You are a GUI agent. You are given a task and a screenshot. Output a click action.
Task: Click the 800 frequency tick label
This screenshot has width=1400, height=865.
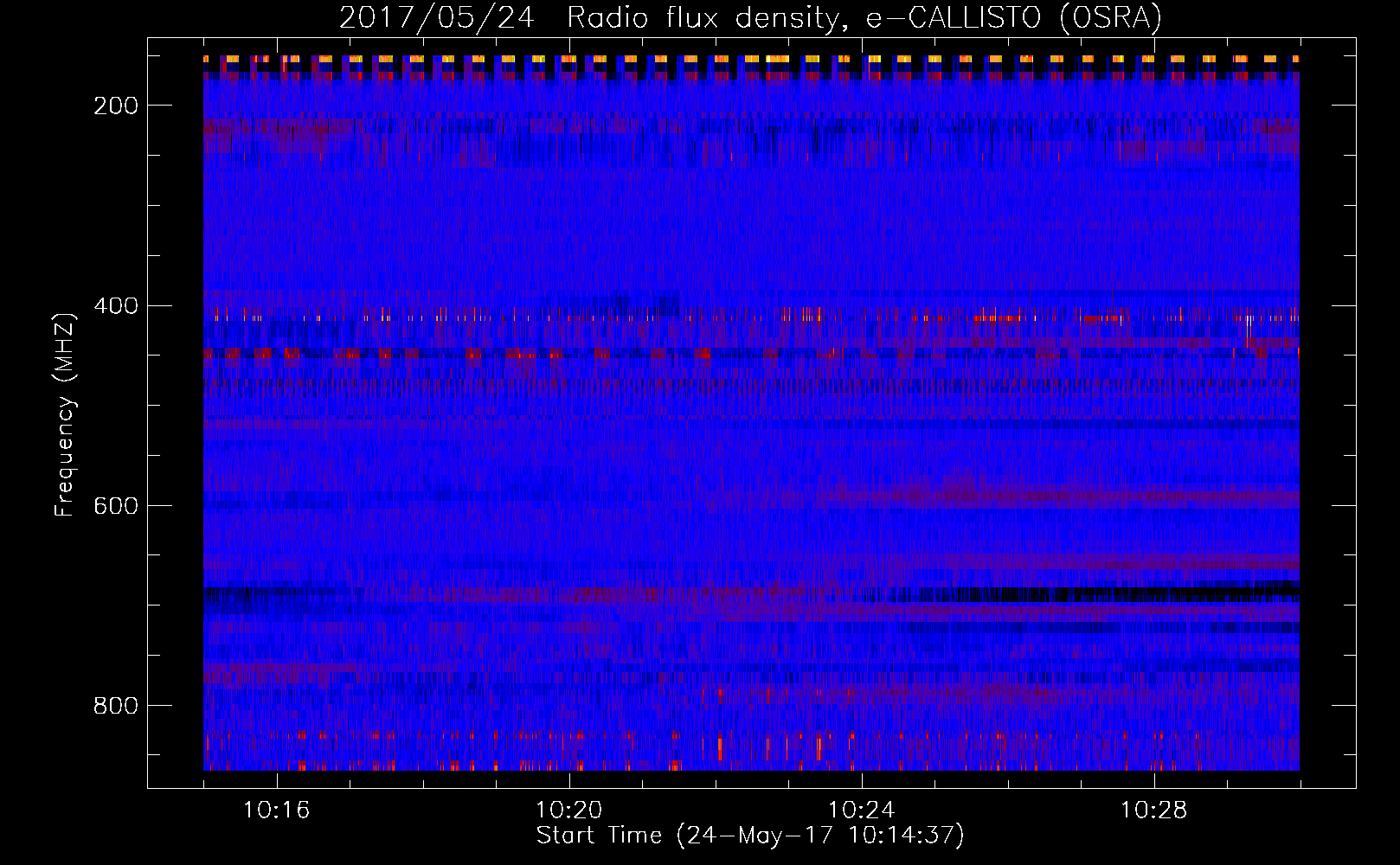pyautogui.click(x=116, y=706)
